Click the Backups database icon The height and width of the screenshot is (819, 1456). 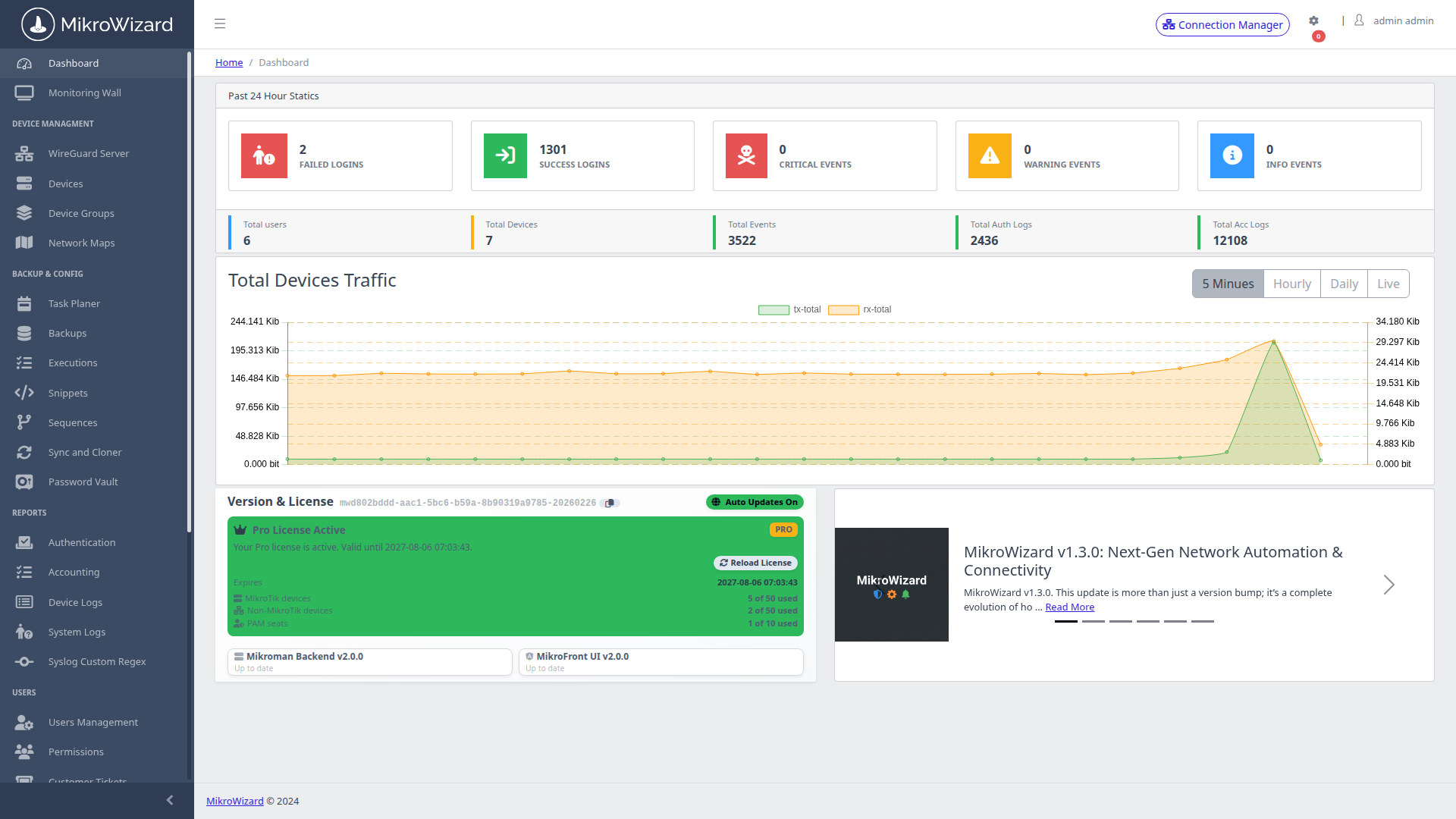pos(24,333)
